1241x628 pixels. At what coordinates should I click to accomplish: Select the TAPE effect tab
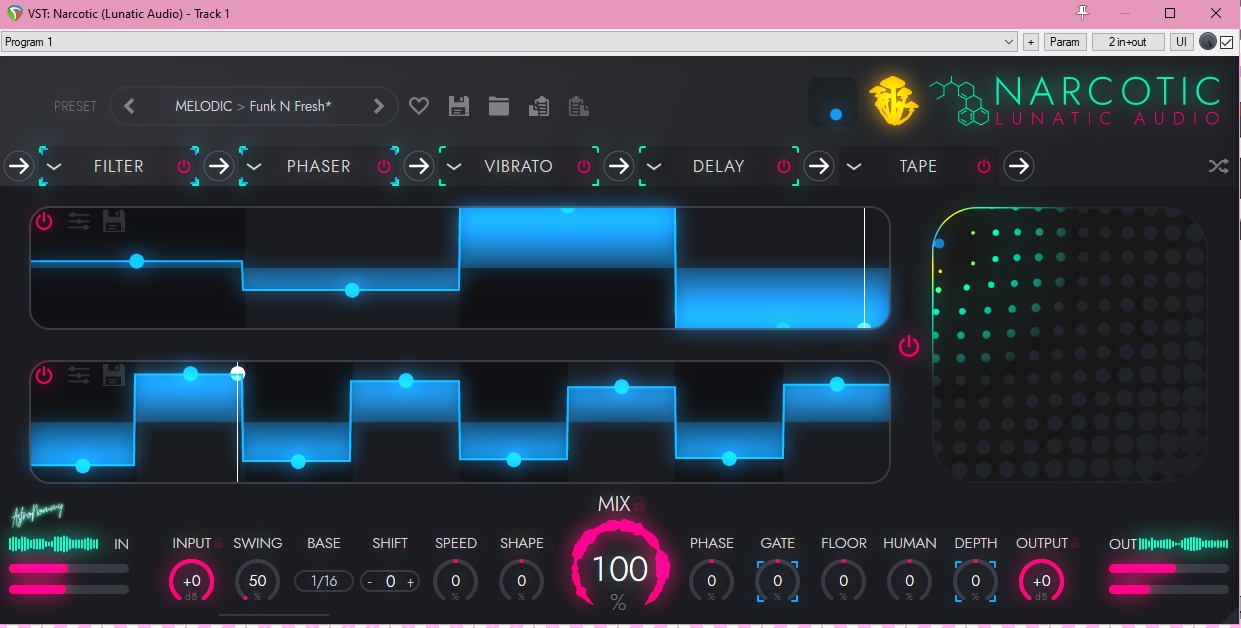coord(918,166)
